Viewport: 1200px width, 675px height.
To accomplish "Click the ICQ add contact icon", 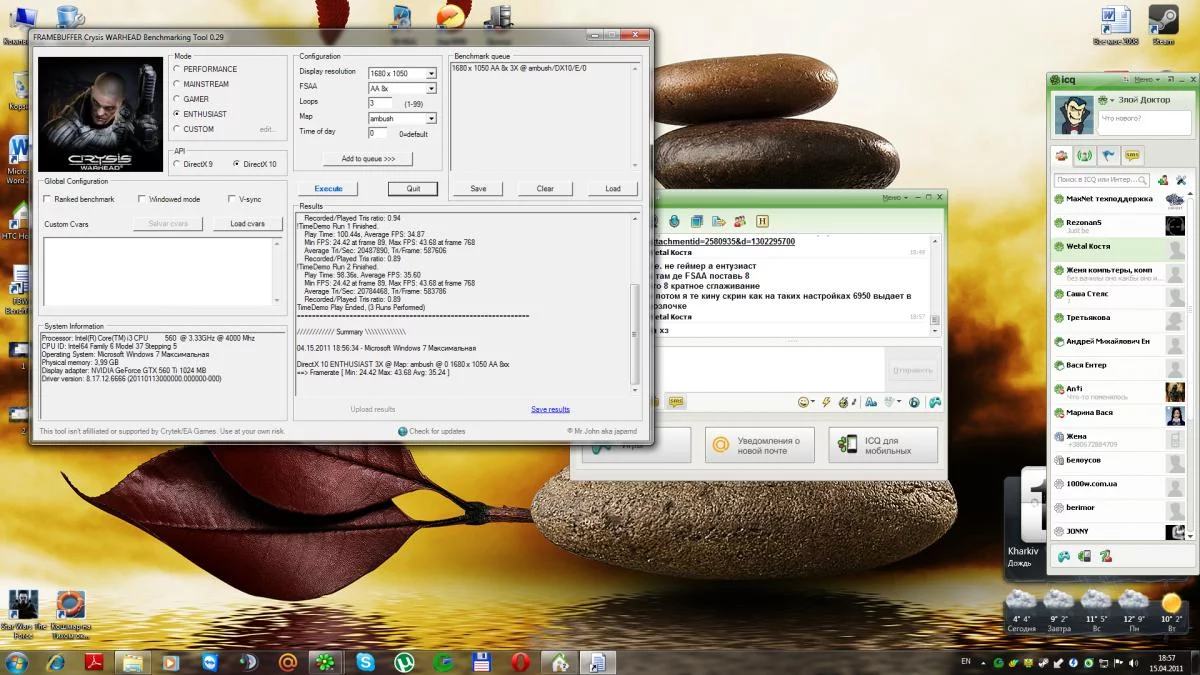I will coord(1162,180).
